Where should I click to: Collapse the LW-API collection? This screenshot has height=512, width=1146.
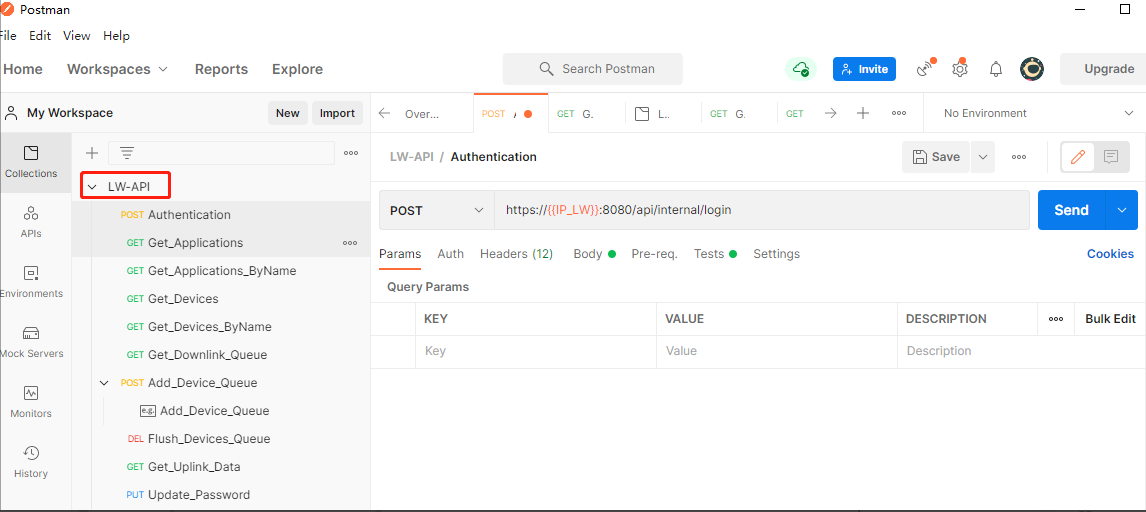click(92, 187)
